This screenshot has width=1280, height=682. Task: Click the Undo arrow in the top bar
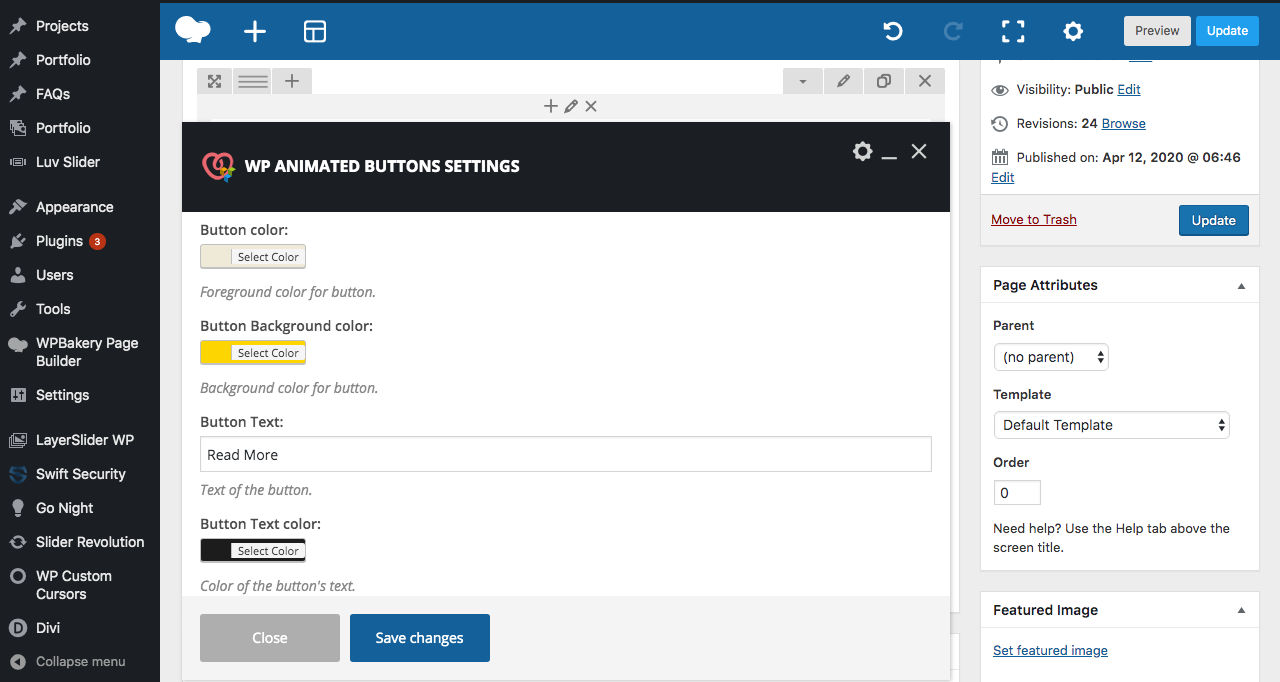[893, 31]
